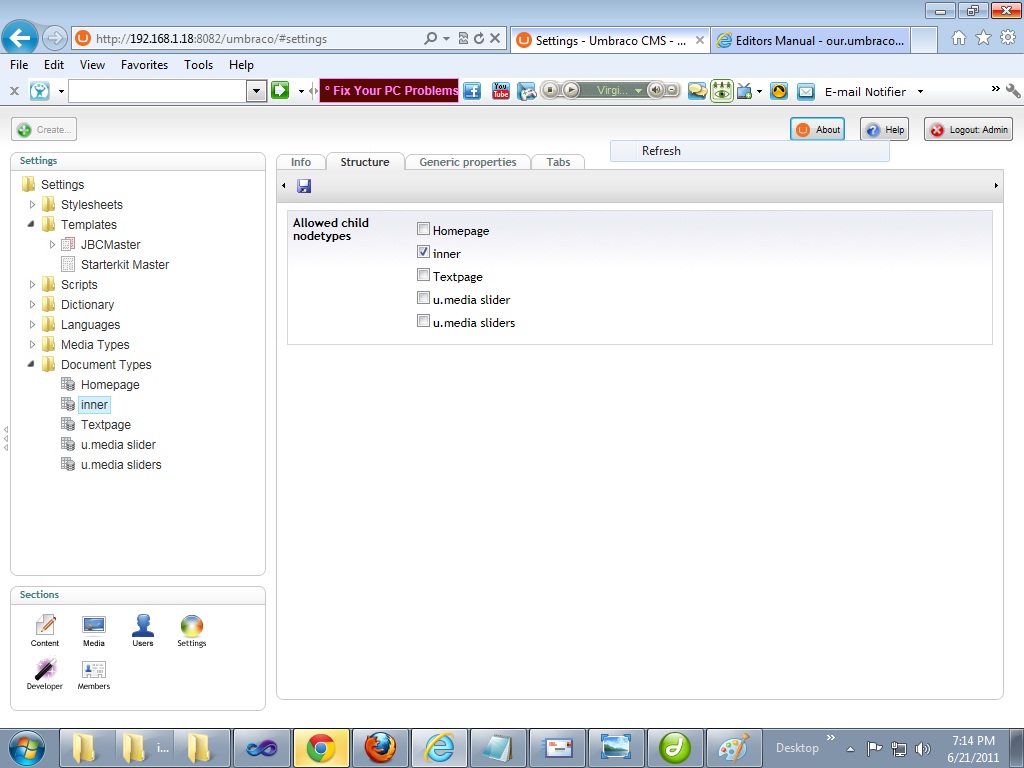Enable the Textpage child nodetype

pyautogui.click(x=424, y=276)
